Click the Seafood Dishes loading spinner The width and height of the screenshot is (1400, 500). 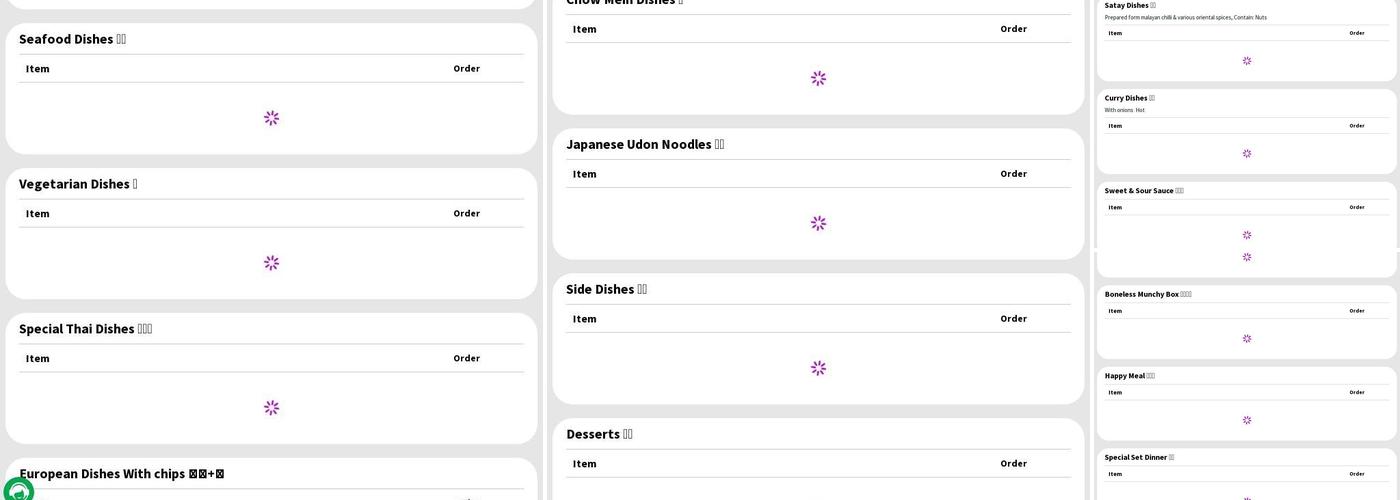coord(271,118)
